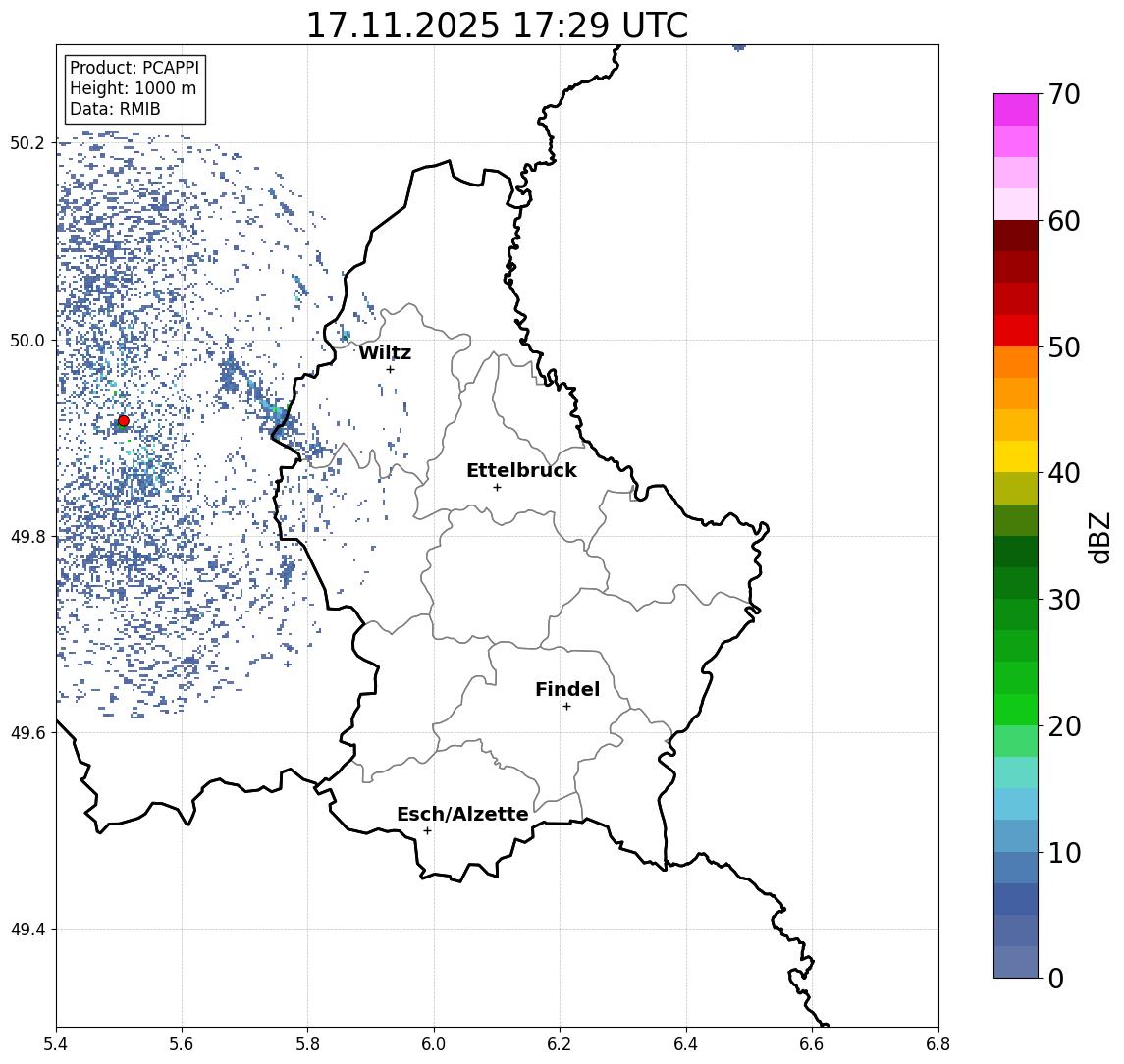Click the Ettelbruck station label
1124x1064 pixels.
(x=521, y=470)
